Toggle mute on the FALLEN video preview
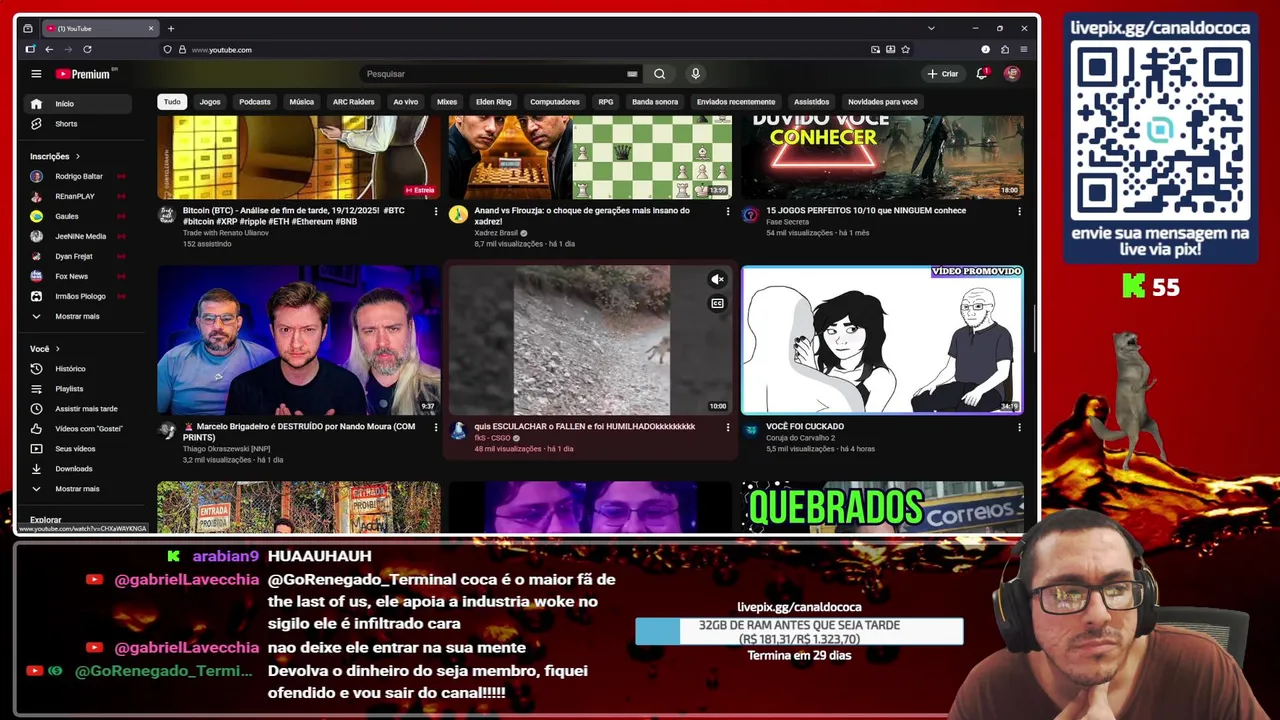 click(717, 280)
